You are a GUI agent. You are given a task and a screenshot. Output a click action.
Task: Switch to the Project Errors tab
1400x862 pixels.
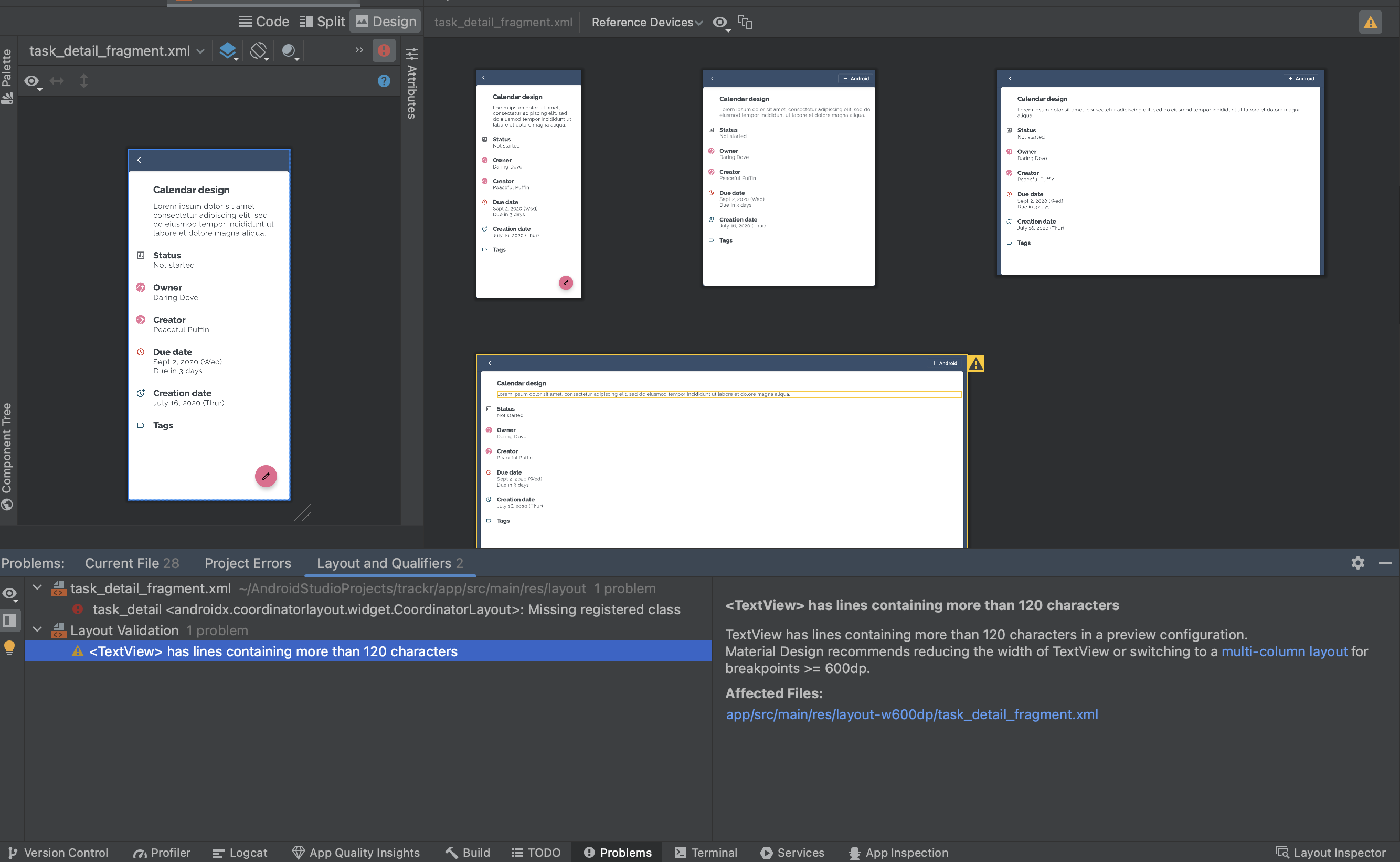pyautogui.click(x=247, y=562)
